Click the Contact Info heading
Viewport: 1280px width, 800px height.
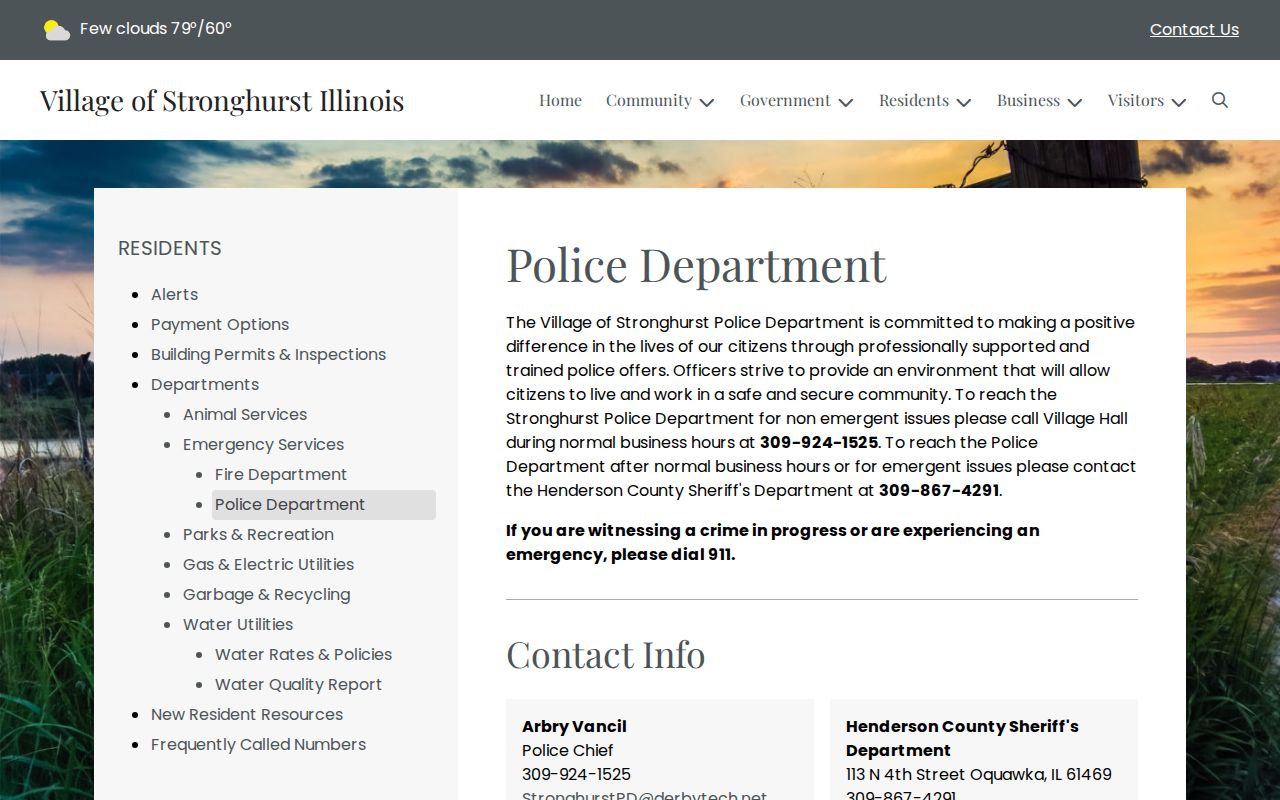pyautogui.click(x=605, y=655)
